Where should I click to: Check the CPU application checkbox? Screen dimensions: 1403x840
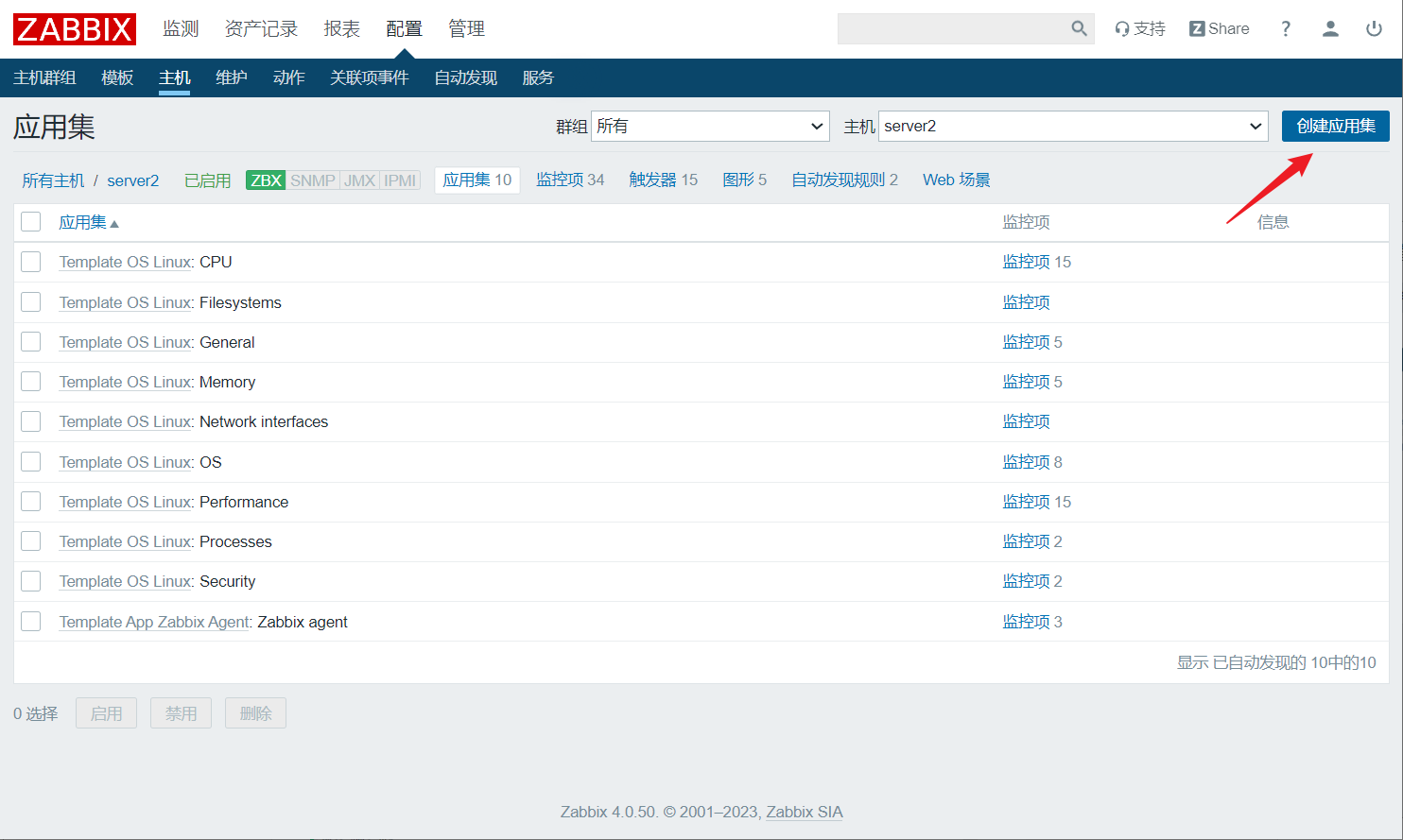pos(31,262)
